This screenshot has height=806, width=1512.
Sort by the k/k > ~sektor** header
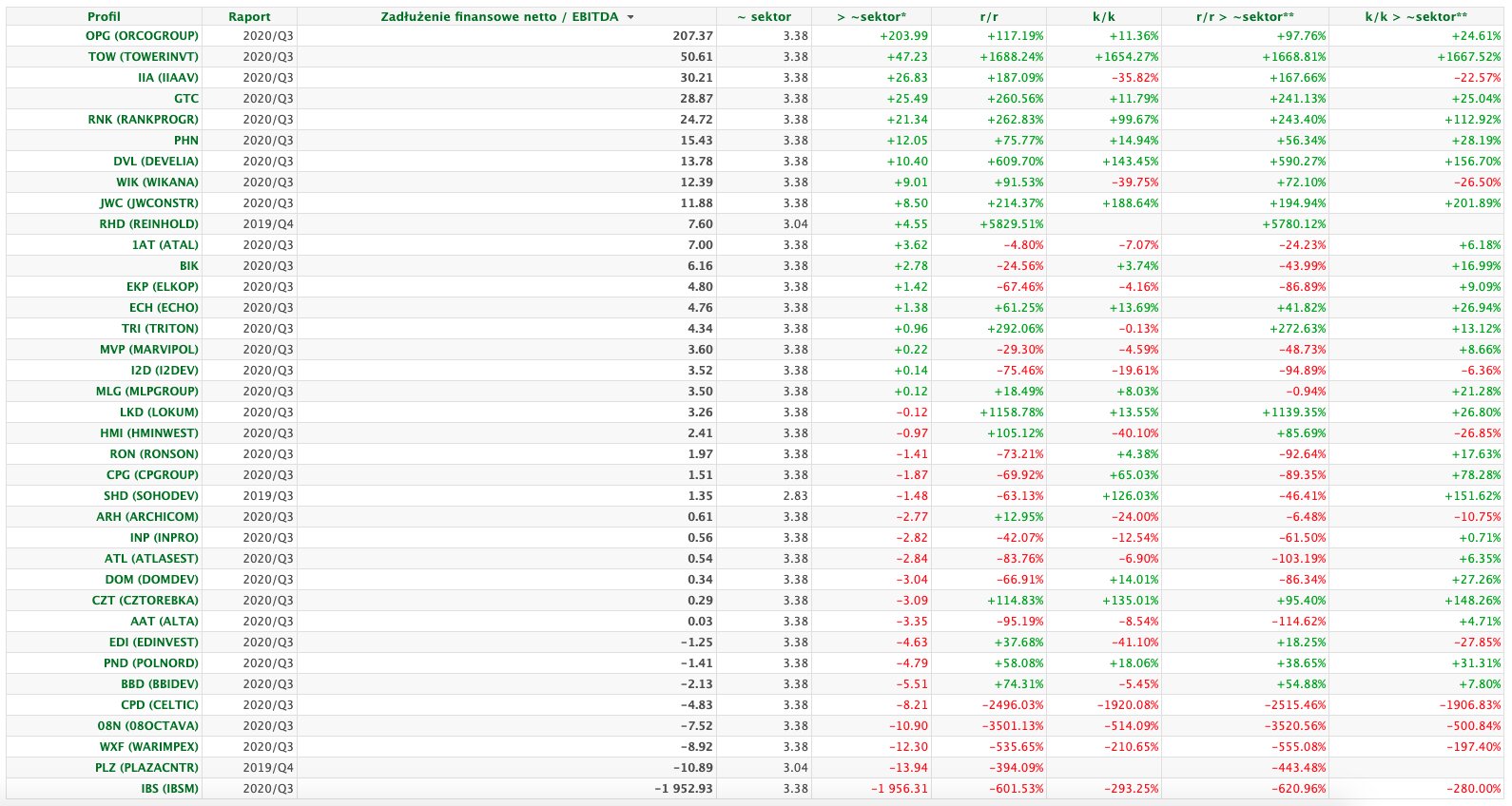[1416, 16]
